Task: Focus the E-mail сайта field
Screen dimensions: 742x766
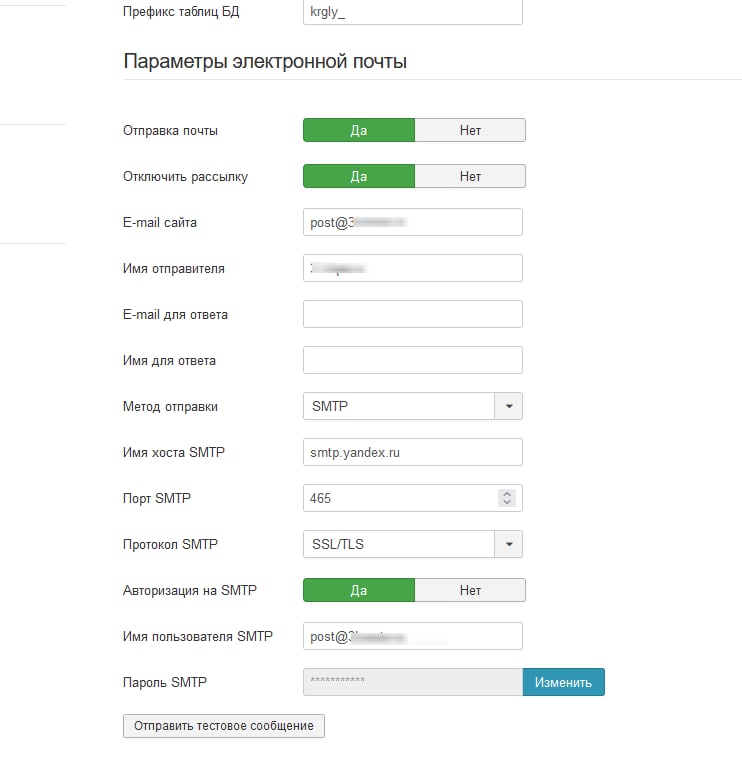Action: pos(413,222)
